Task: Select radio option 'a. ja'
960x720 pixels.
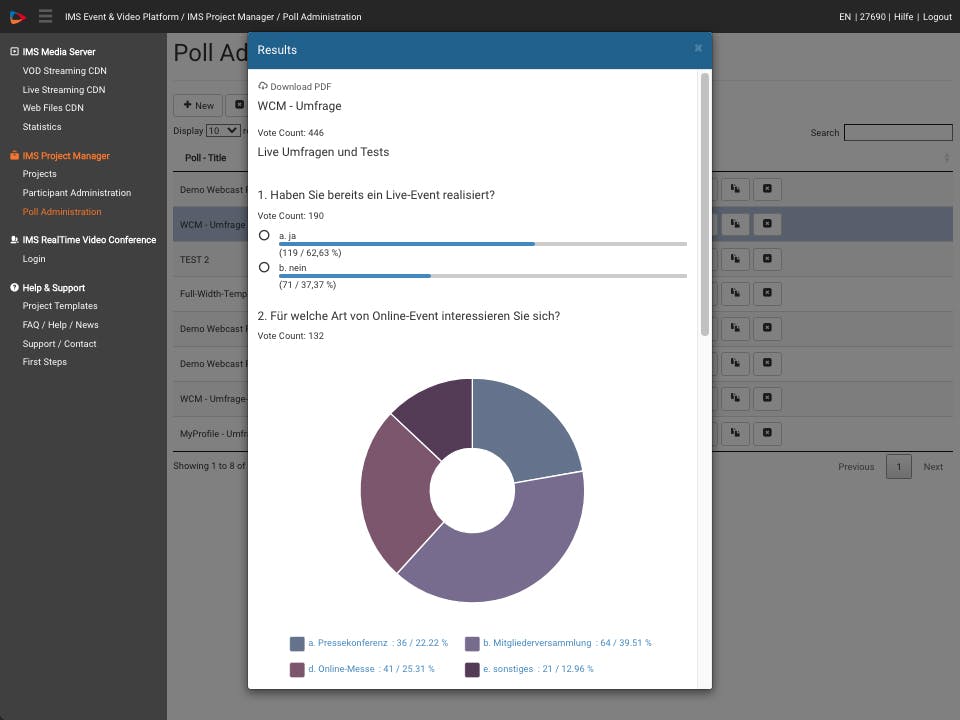Action: tap(264, 235)
